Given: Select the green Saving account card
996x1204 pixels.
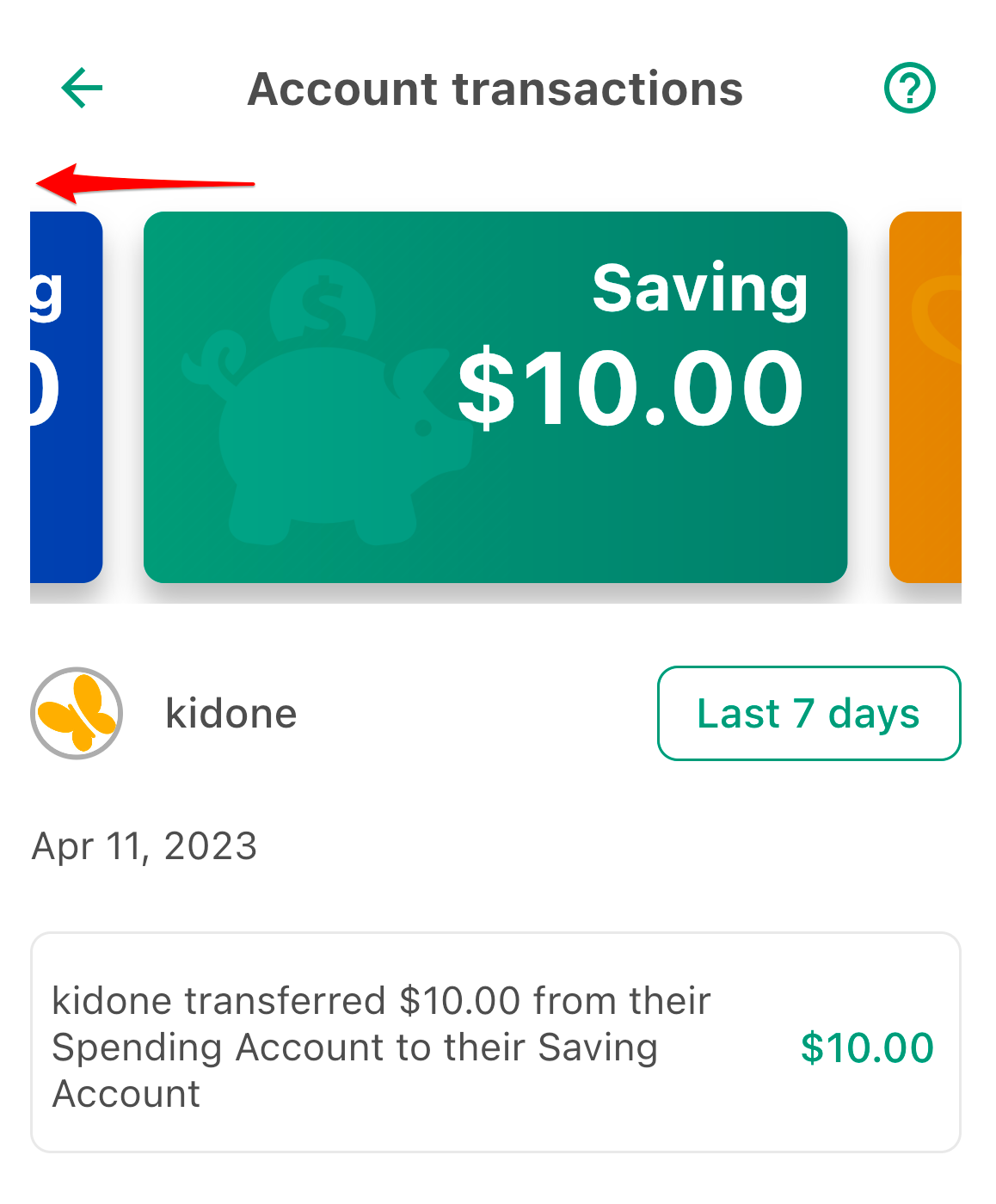Looking at the screenshot, I should (495, 396).
